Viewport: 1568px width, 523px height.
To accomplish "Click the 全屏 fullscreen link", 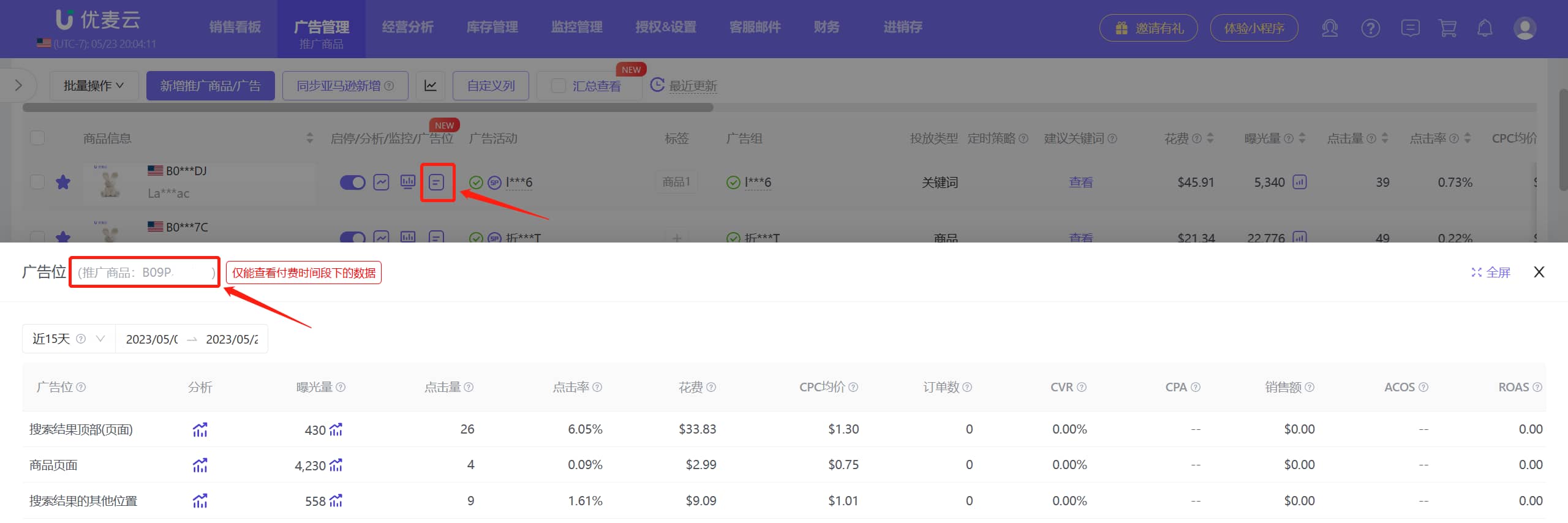I will coord(1491,273).
